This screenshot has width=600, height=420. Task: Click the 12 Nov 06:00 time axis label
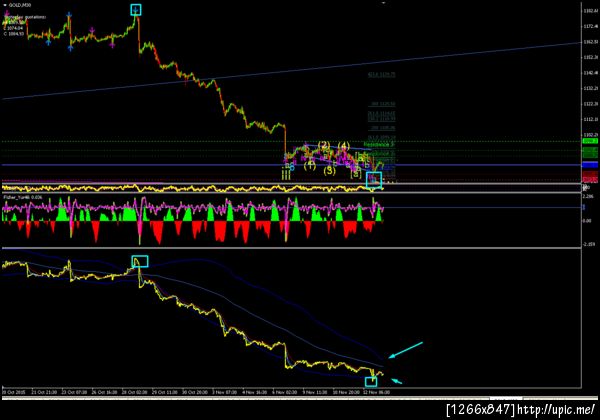click(377, 392)
